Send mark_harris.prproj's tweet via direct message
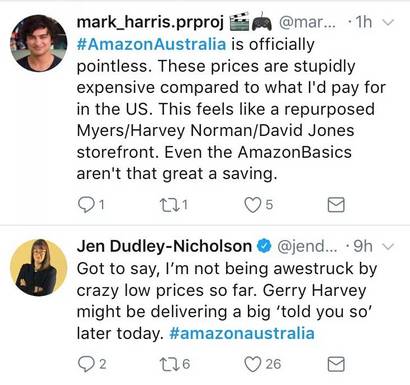Screen dimensions: 410x385 point(336,205)
